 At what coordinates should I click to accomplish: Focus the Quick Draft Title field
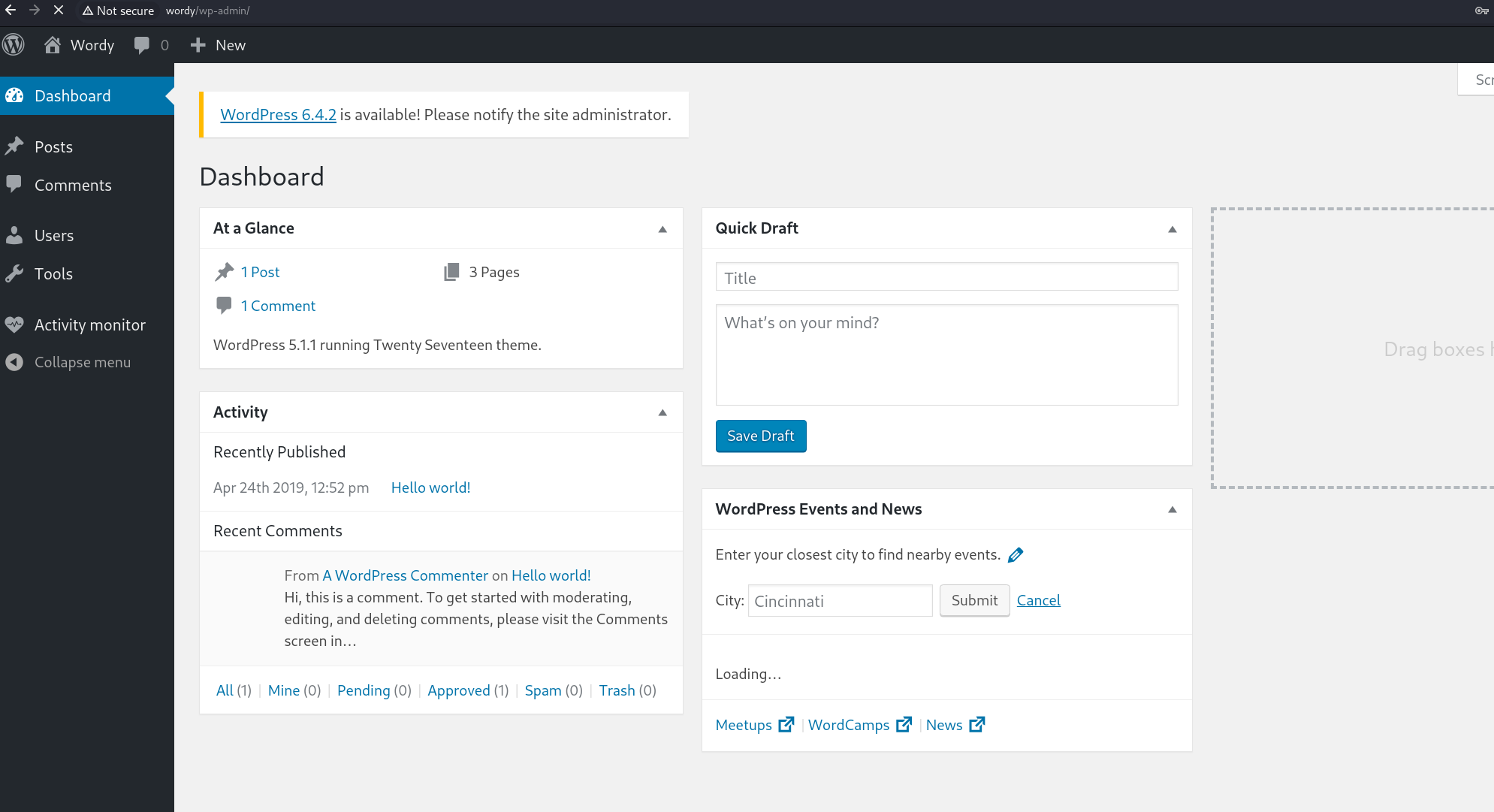click(x=946, y=277)
